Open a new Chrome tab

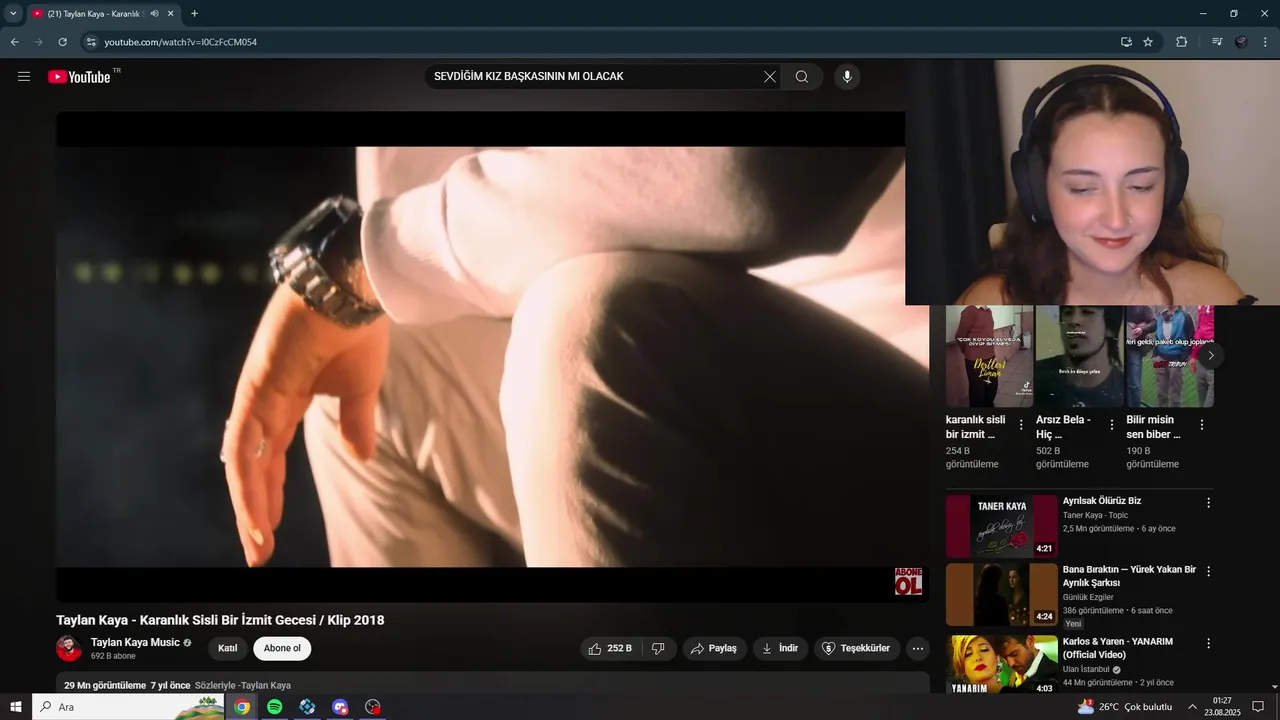[x=194, y=14]
